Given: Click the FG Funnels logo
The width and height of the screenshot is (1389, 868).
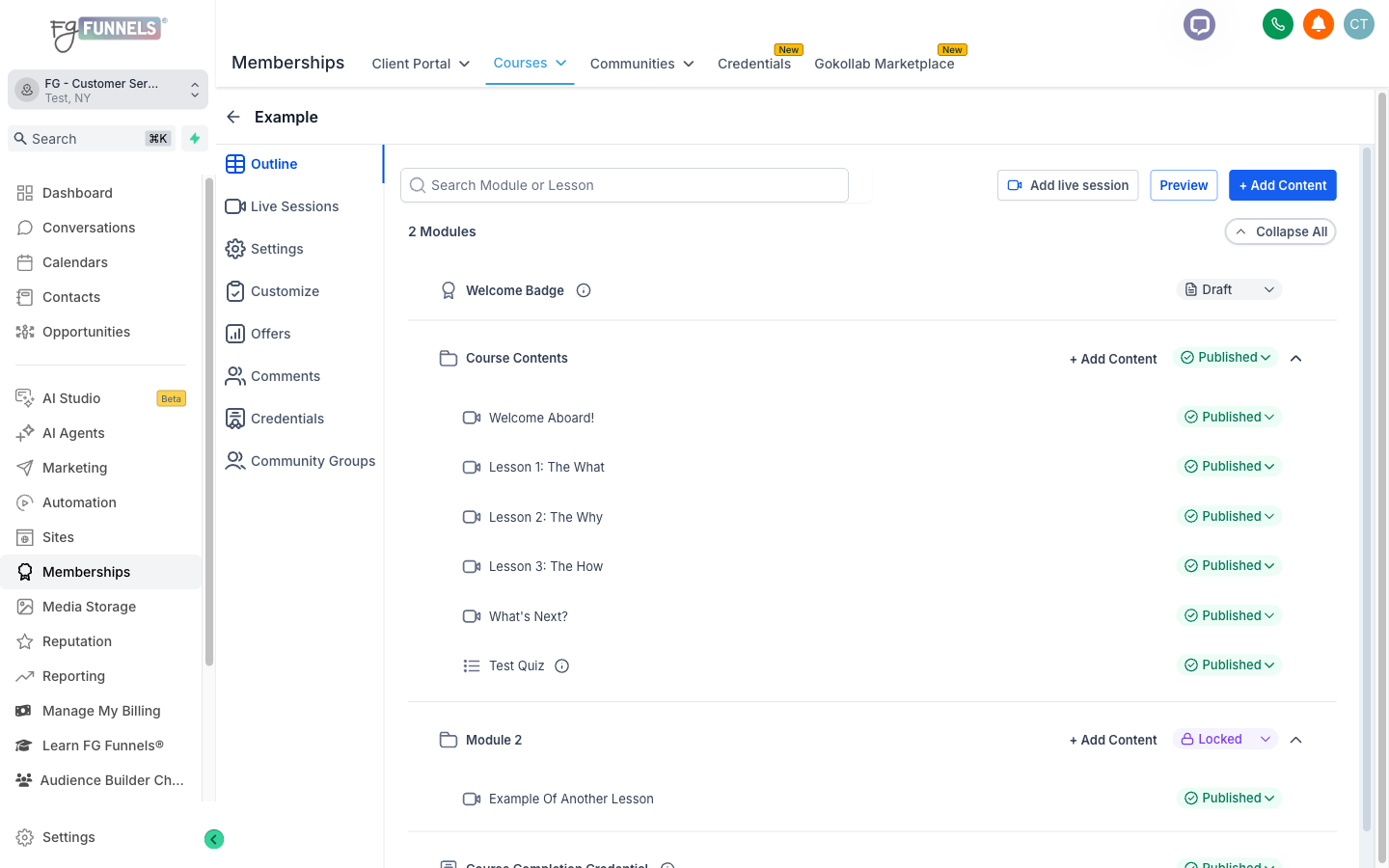Looking at the screenshot, I should coord(108,33).
